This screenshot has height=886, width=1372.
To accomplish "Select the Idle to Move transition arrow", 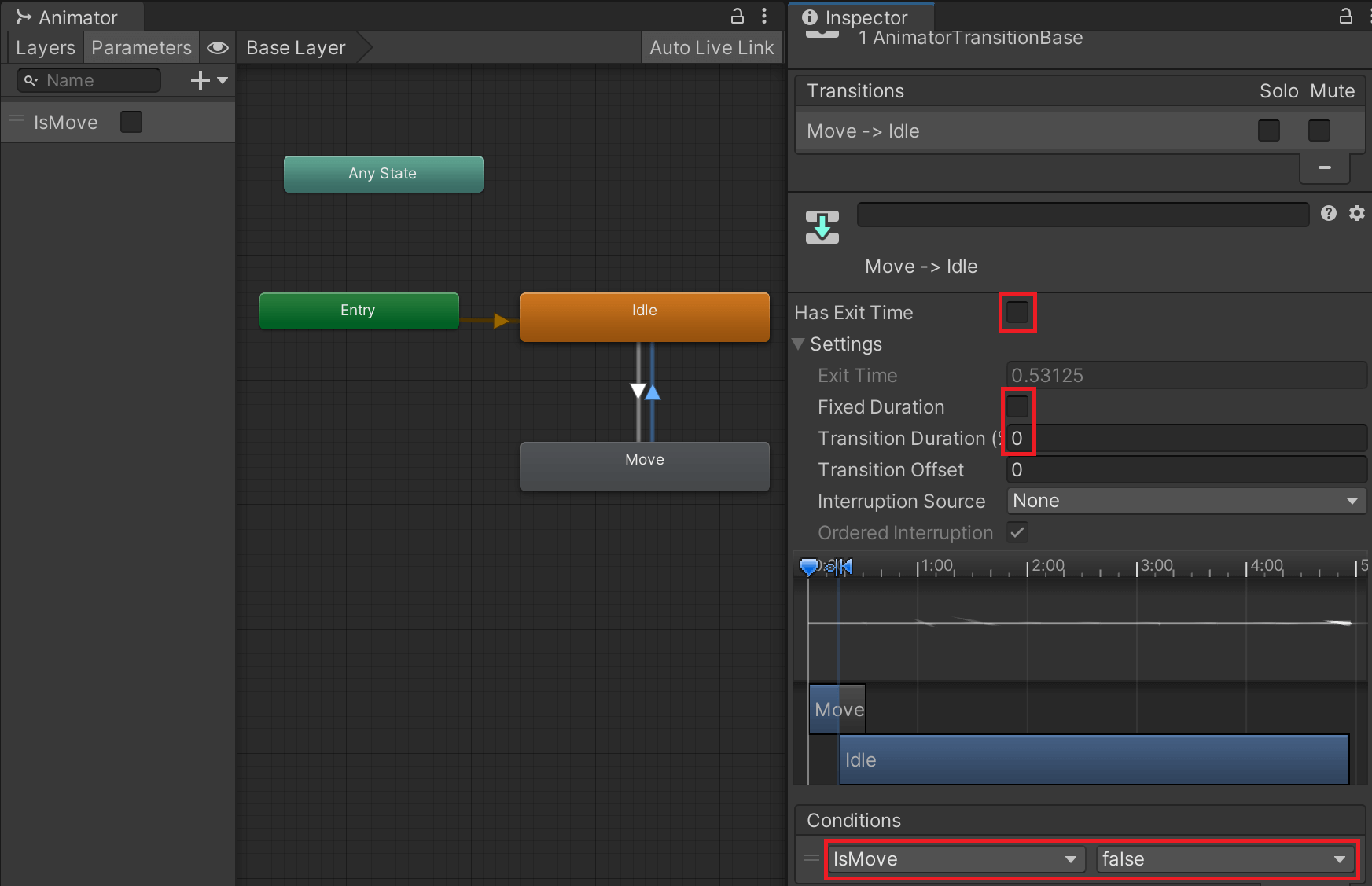I will (x=638, y=392).
